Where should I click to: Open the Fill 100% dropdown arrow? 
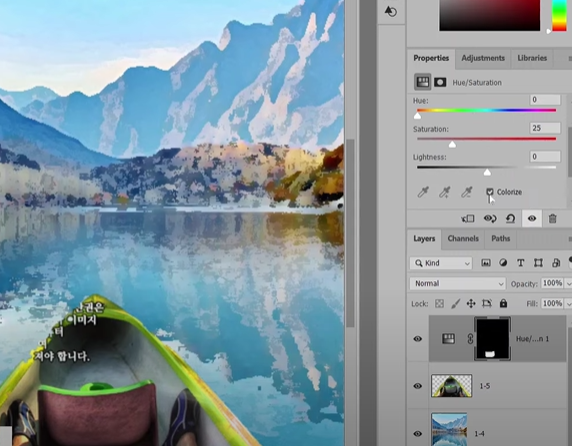(x=568, y=303)
